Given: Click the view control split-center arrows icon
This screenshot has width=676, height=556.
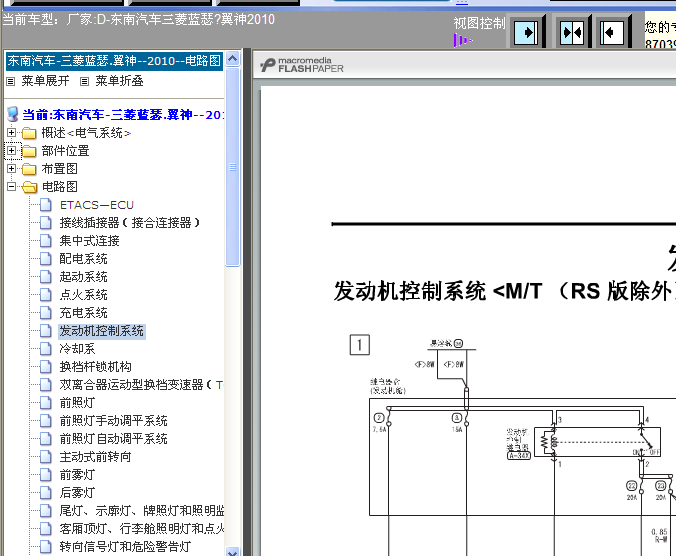Looking at the screenshot, I should pyautogui.click(x=572, y=32).
